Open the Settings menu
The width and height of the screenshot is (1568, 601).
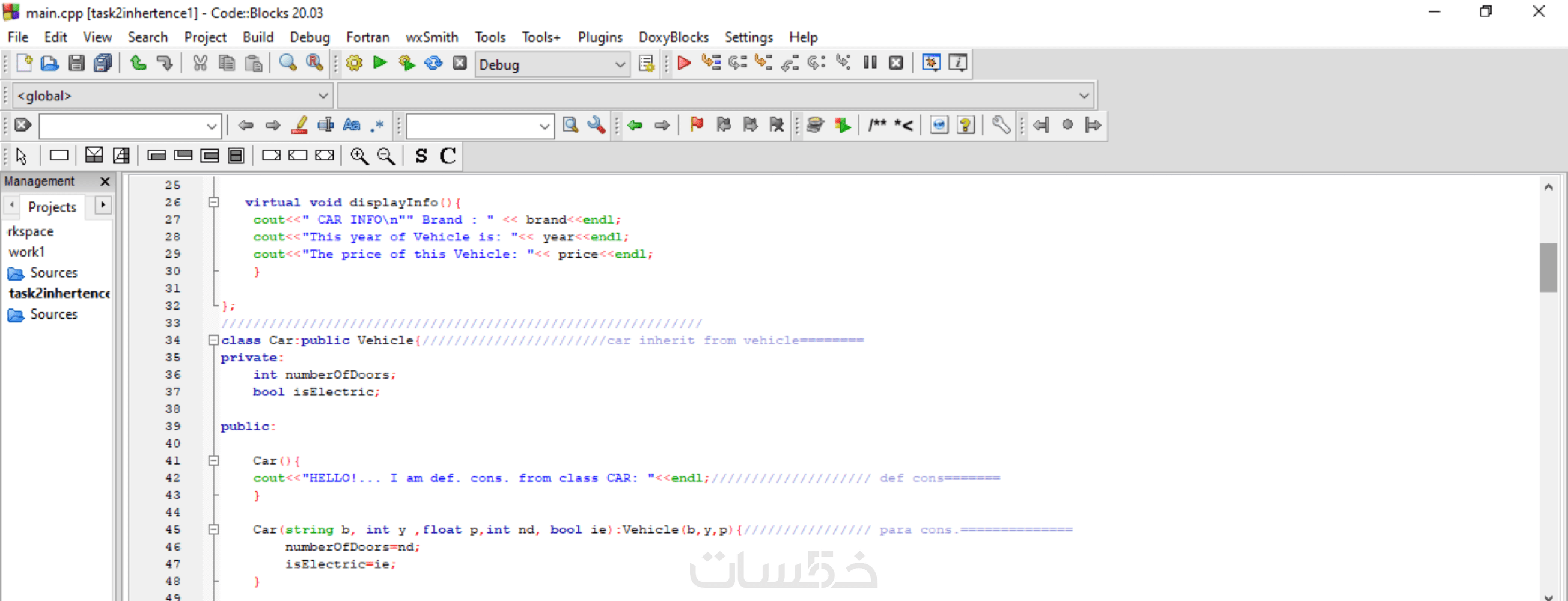749,37
